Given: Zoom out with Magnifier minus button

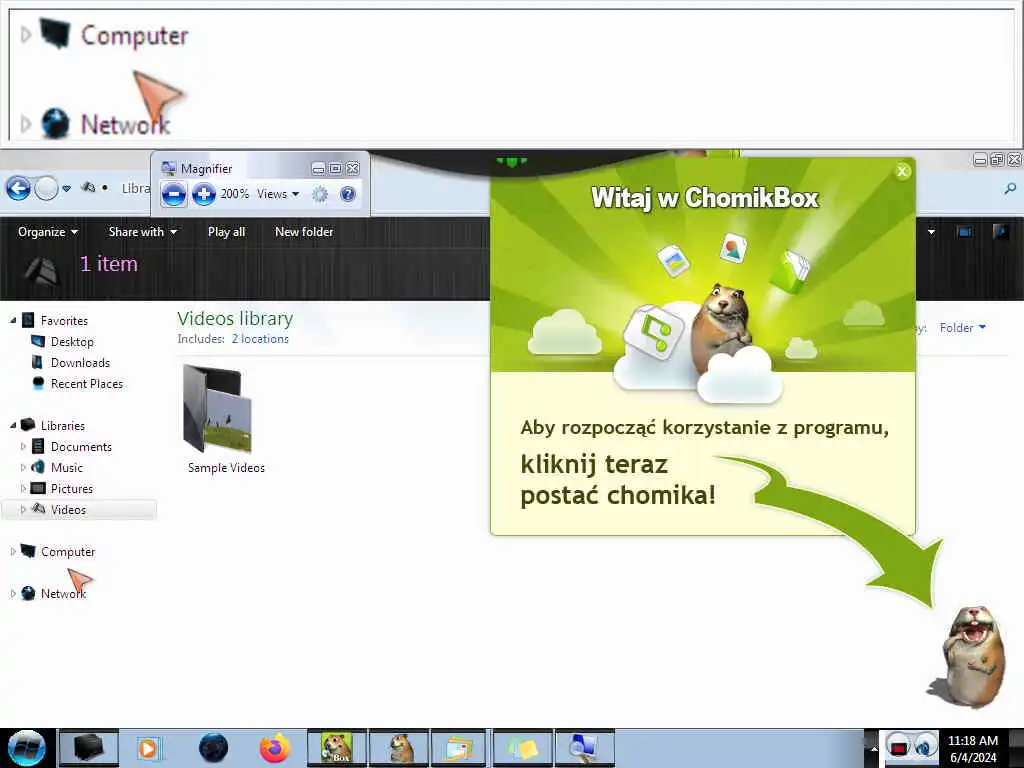Looking at the screenshot, I should [174, 195].
